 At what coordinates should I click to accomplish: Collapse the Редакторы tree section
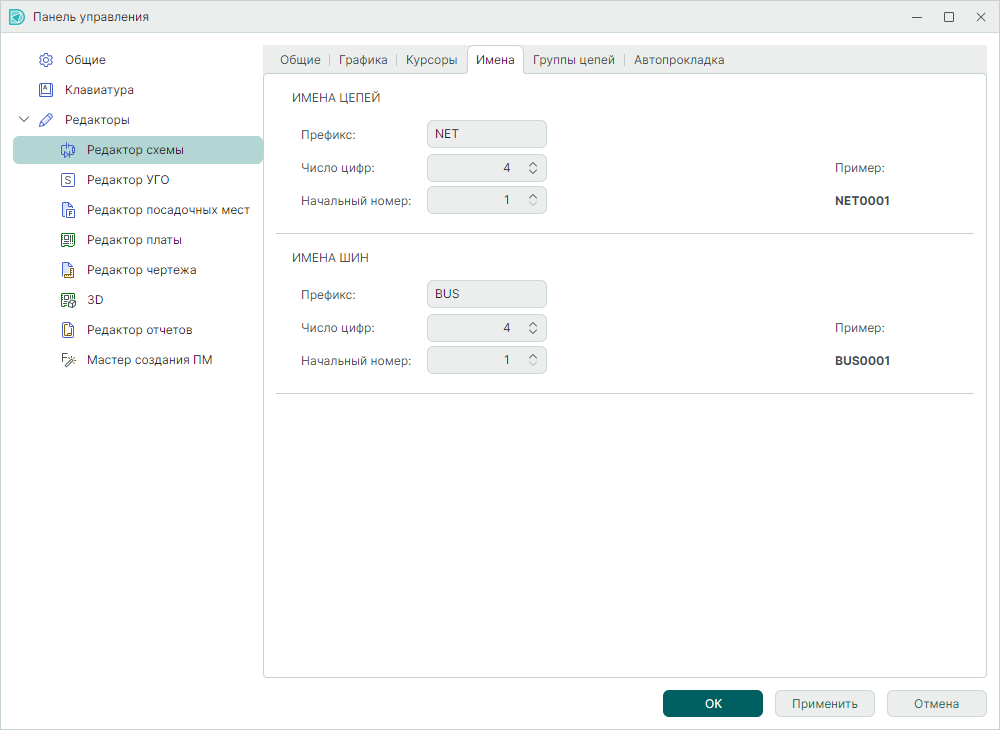click(24, 120)
